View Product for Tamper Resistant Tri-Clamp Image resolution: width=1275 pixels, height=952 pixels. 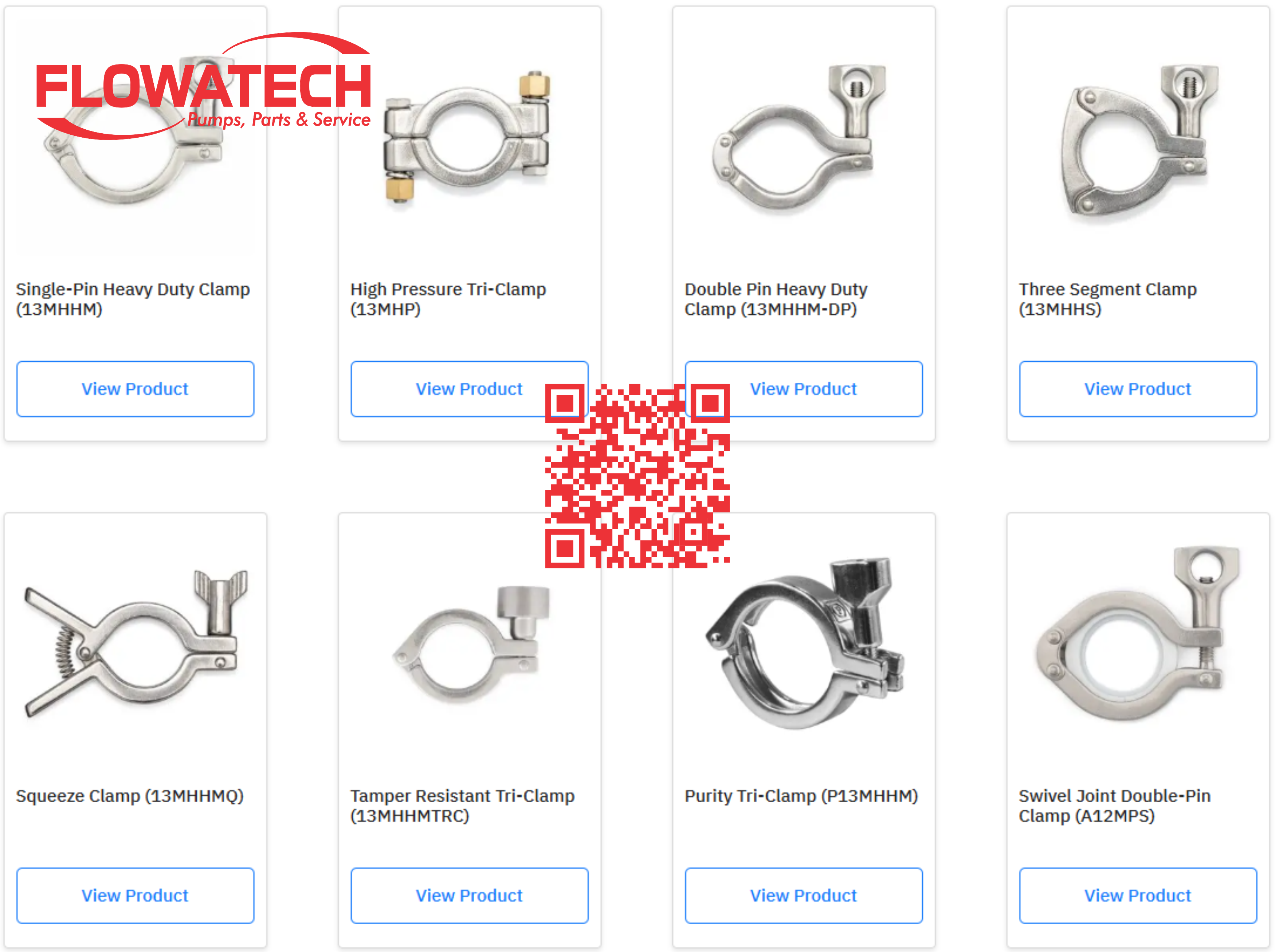click(470, 896)
